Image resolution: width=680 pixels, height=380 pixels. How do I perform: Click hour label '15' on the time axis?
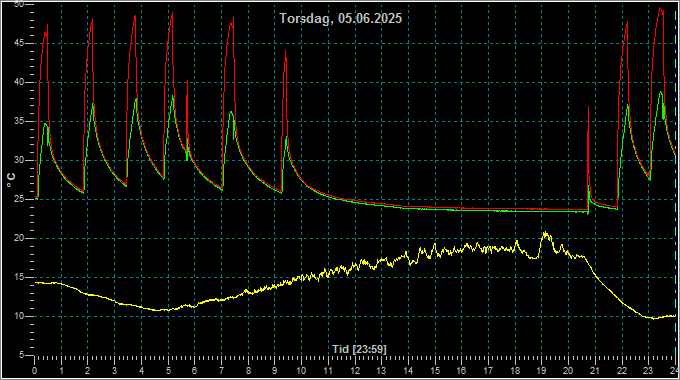click(x=435, y=371)
